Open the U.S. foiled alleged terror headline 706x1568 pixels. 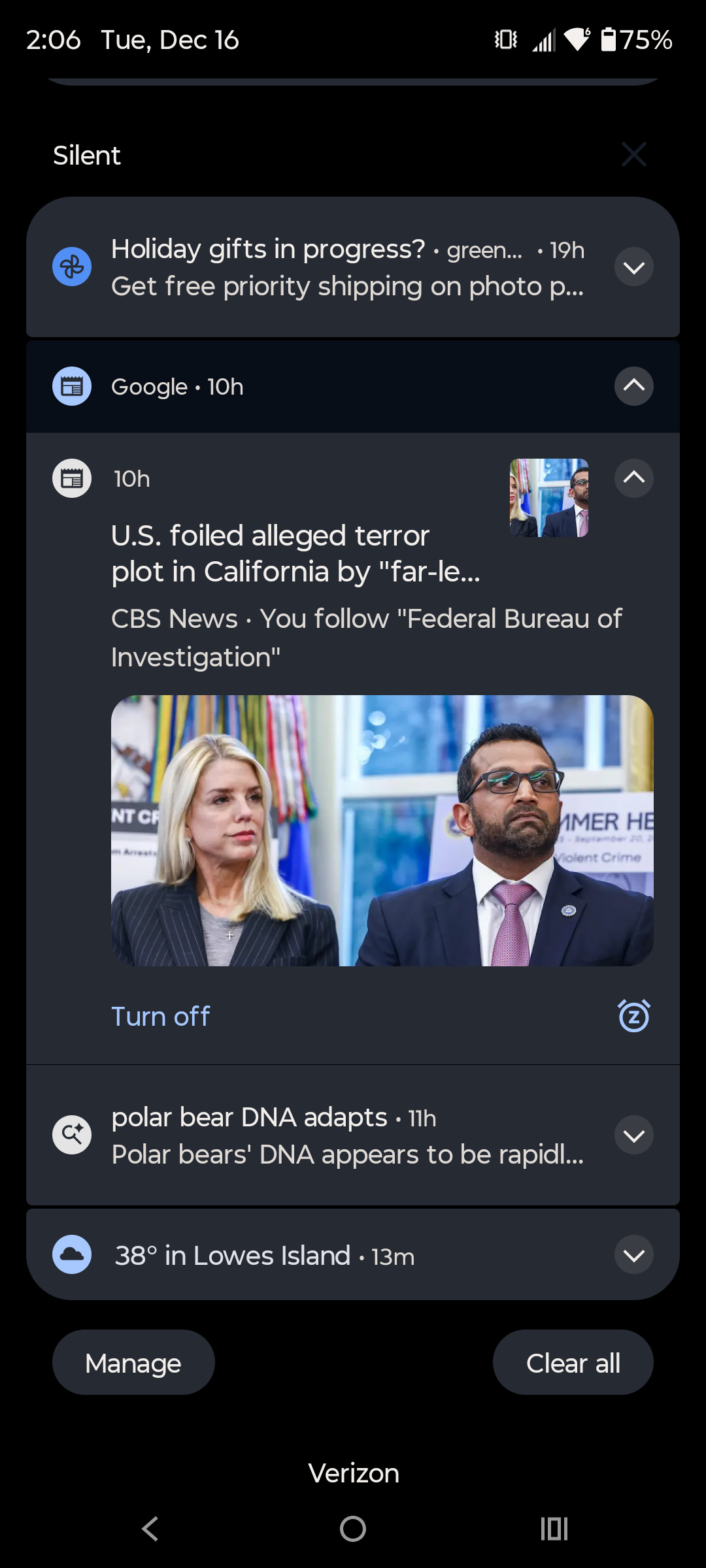295,553
